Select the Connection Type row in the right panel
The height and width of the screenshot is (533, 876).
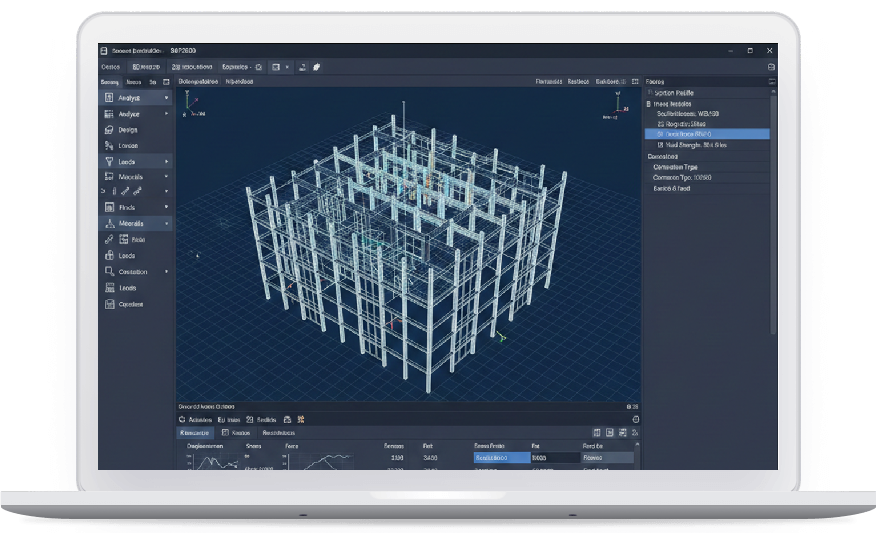(707, 167)
